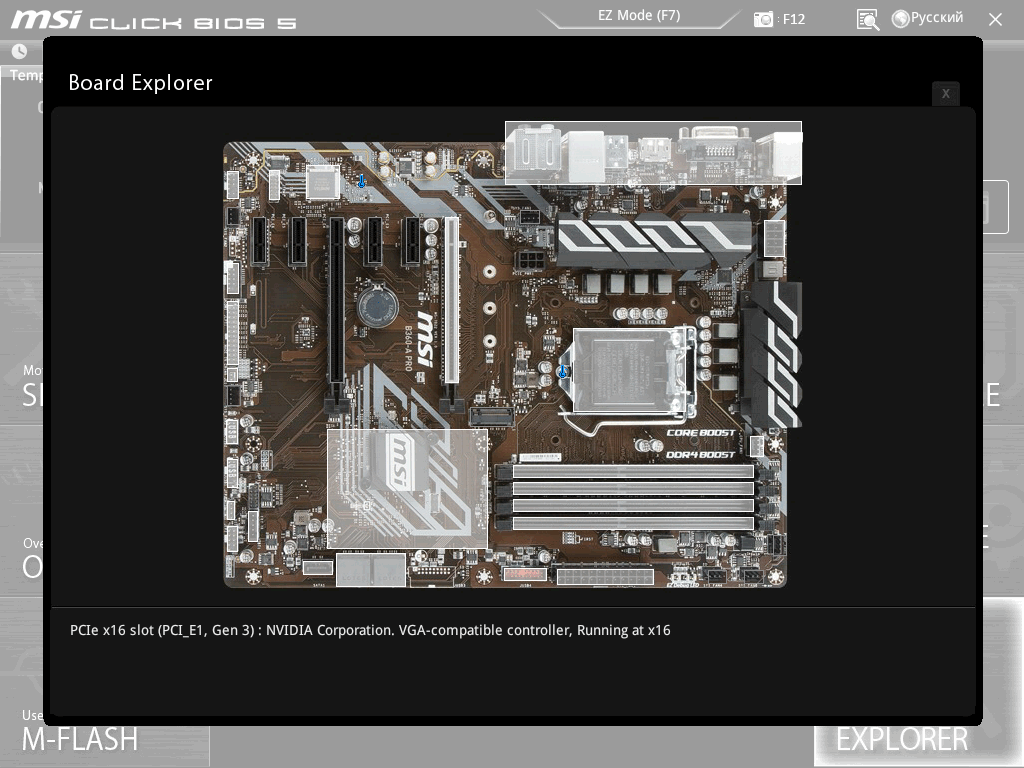Viewport: 1024px width, 768px height.
Task: Click the highlighted MSI chipset heatsink
Action: pyautogui.click(x=408, y=488)
